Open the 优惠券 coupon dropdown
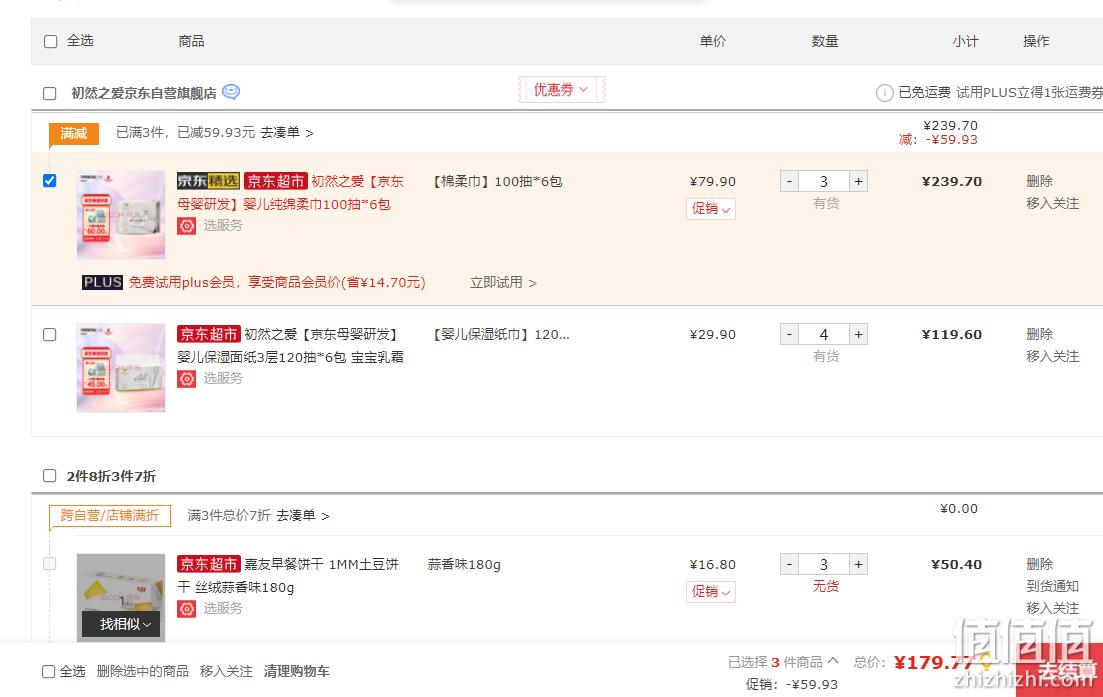 [x=561, y=89]
